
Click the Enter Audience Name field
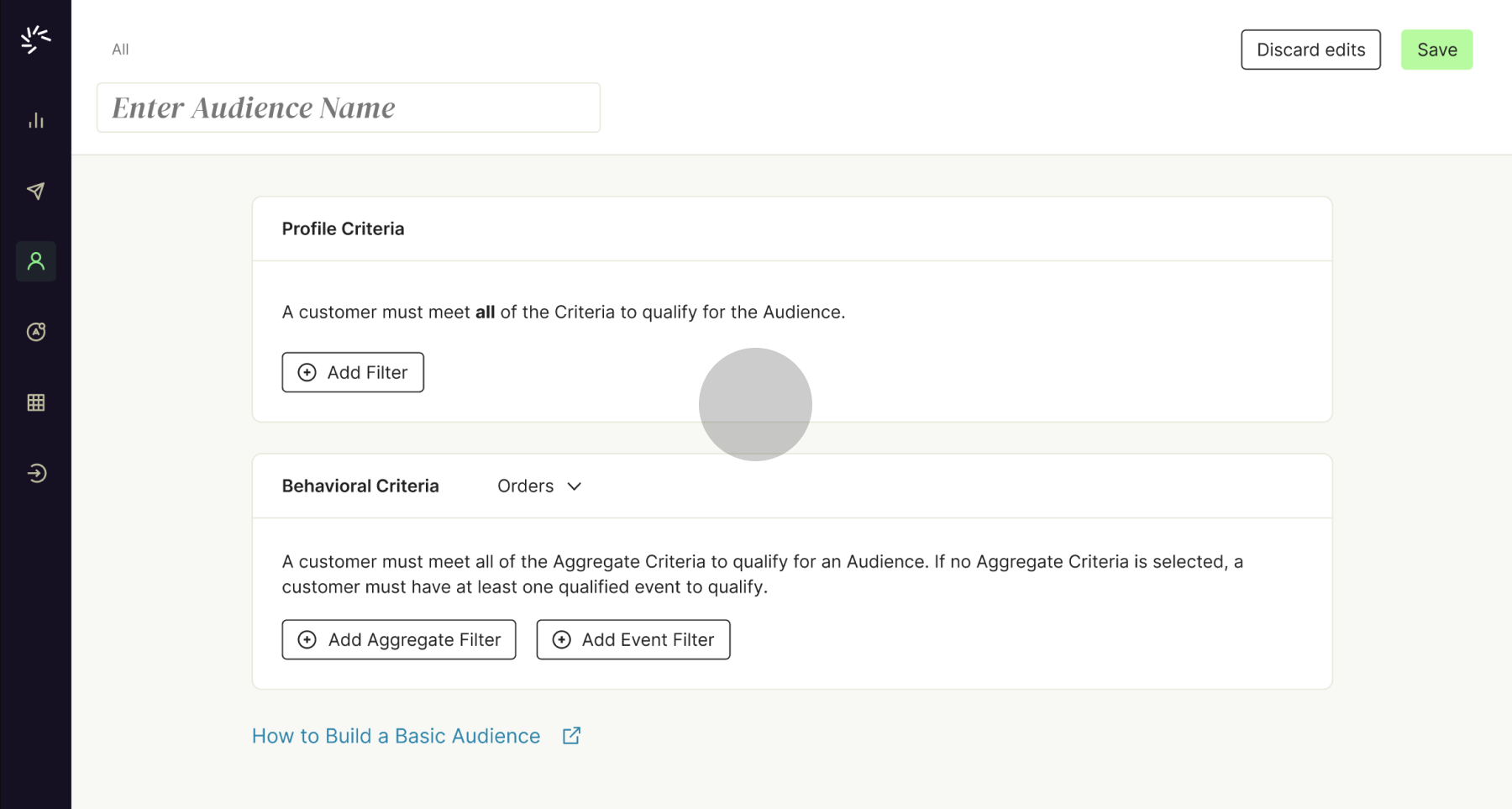[x=348, y=108]
